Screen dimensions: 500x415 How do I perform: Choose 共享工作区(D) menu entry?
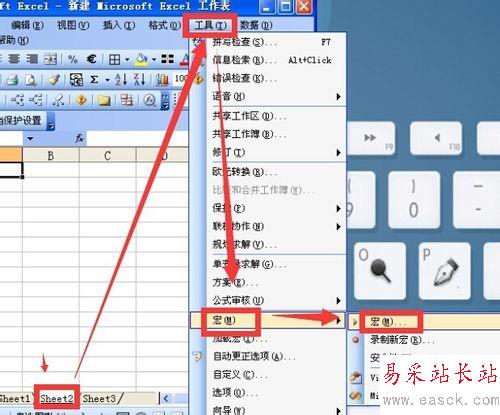(x=268, y=116)
